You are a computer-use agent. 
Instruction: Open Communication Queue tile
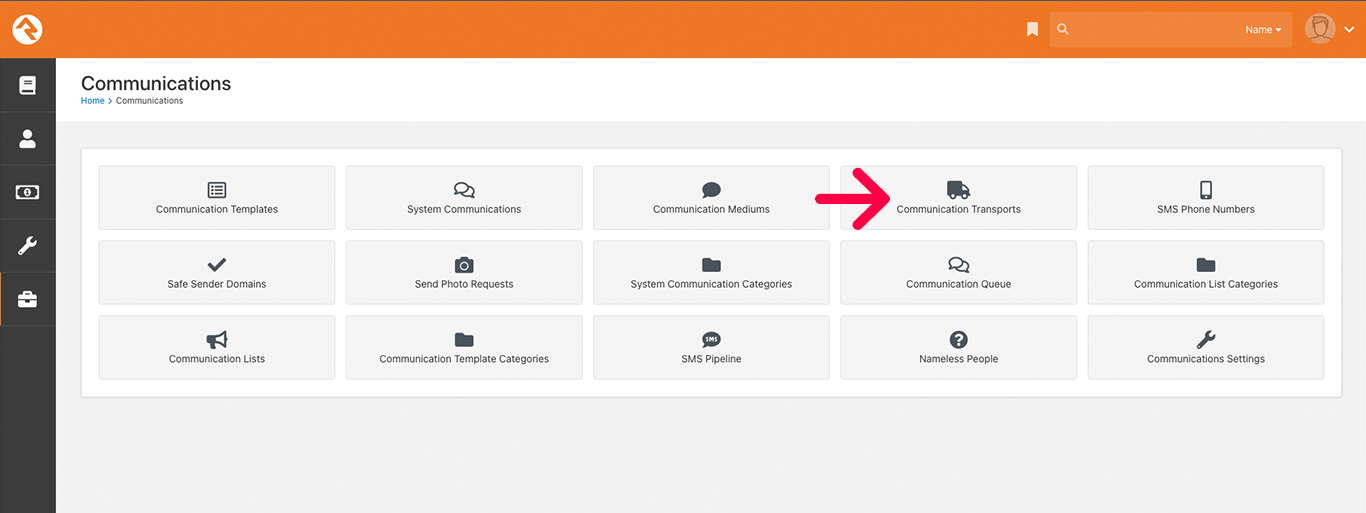(x=958, y=273)
